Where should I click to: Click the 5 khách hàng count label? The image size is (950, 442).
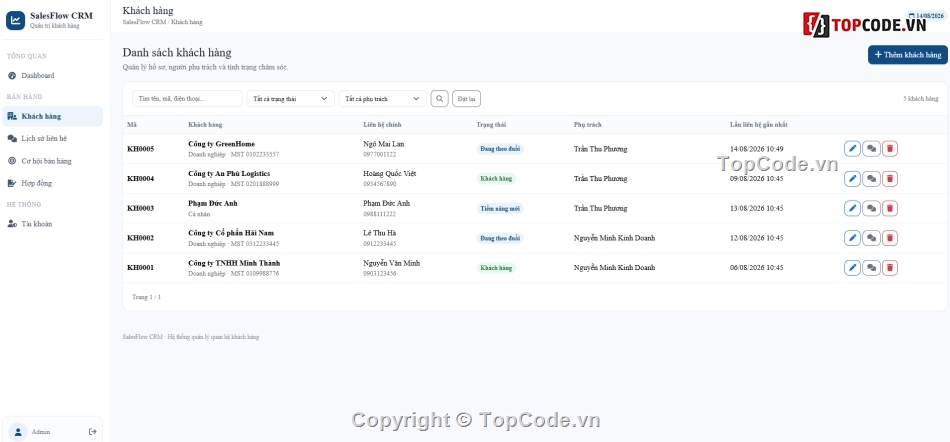pos(920,99)
